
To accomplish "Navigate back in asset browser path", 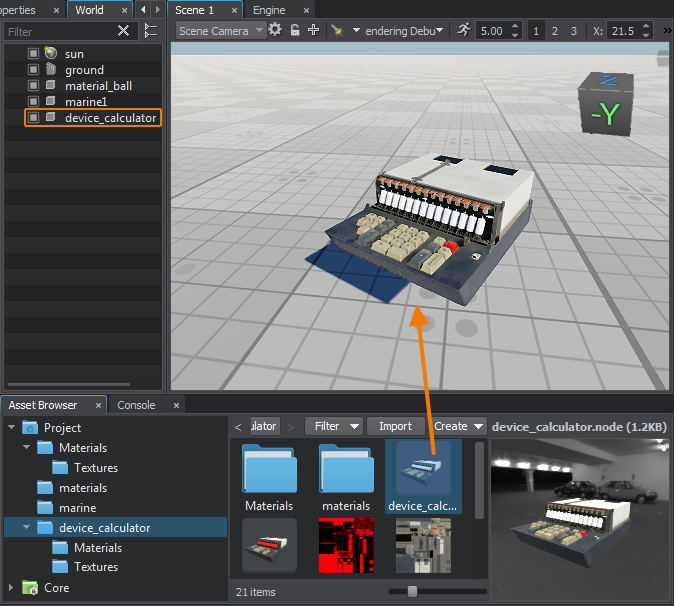I will point(237,426).
